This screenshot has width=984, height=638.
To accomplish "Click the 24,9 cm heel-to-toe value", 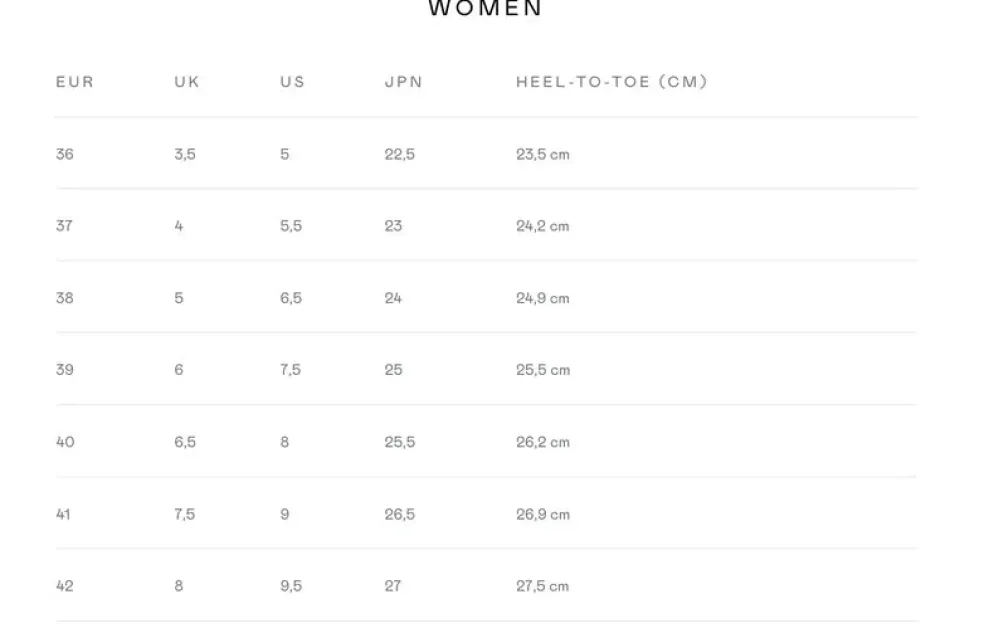I will click(543, 298).
